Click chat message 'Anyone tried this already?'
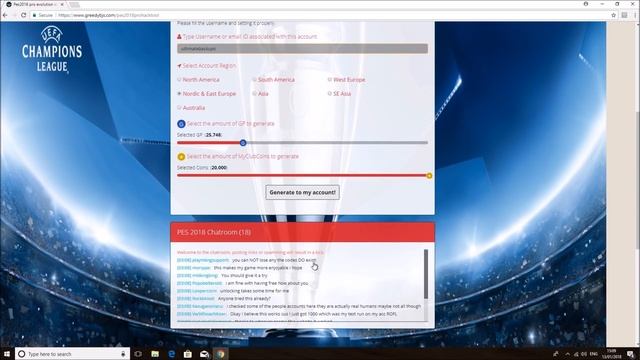 click(x=244, y=298)
